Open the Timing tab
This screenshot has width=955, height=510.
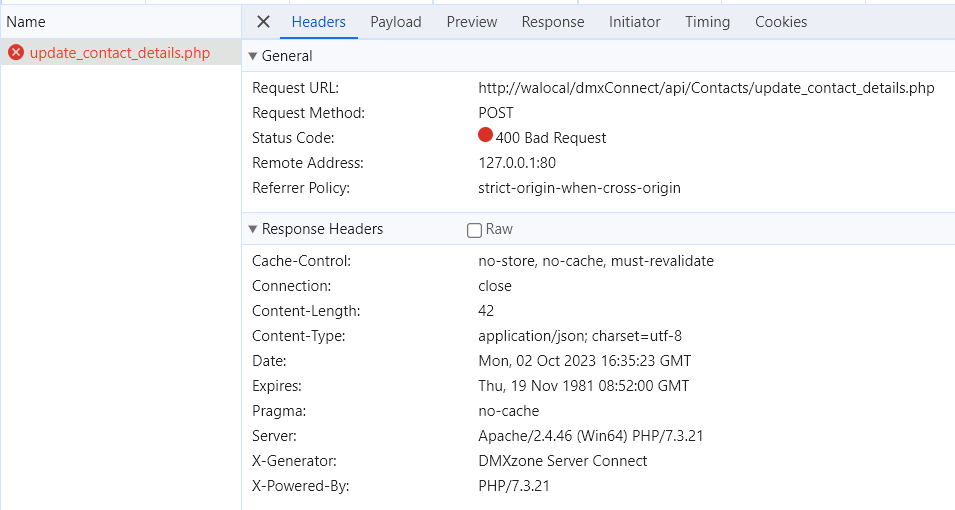[707, 22]
